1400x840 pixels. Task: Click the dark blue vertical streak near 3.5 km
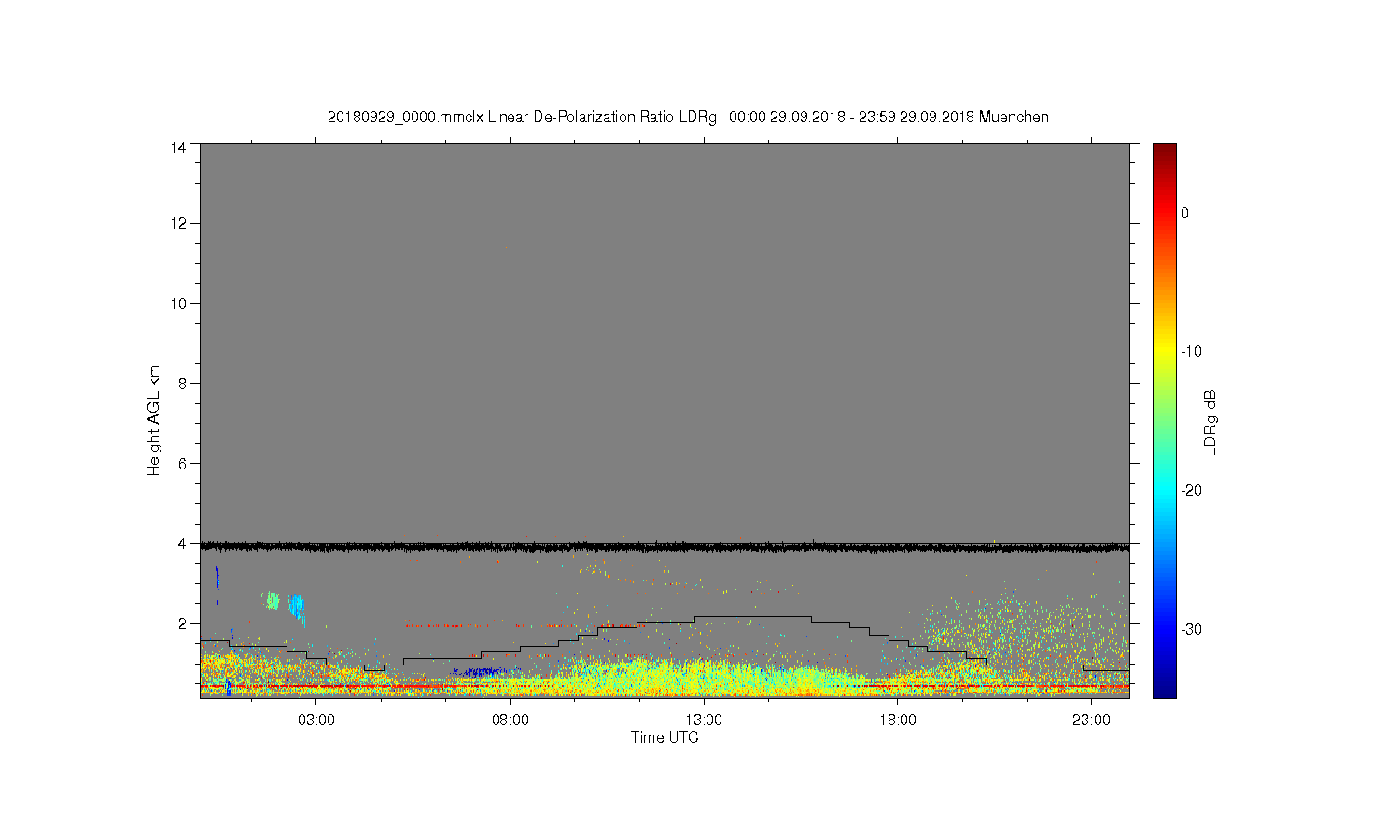[x=217, y=571]
